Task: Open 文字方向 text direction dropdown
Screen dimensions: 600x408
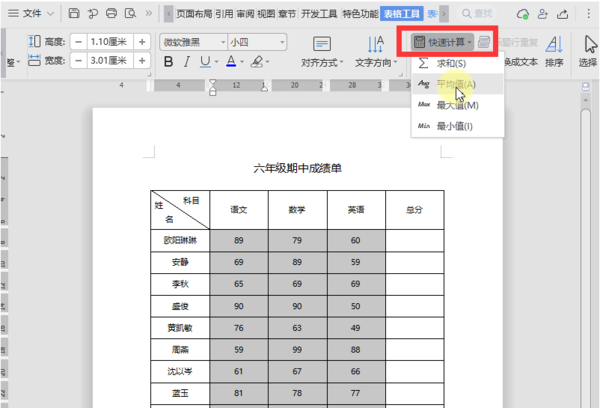Action: pyautogui.click(x=376, y=52)
